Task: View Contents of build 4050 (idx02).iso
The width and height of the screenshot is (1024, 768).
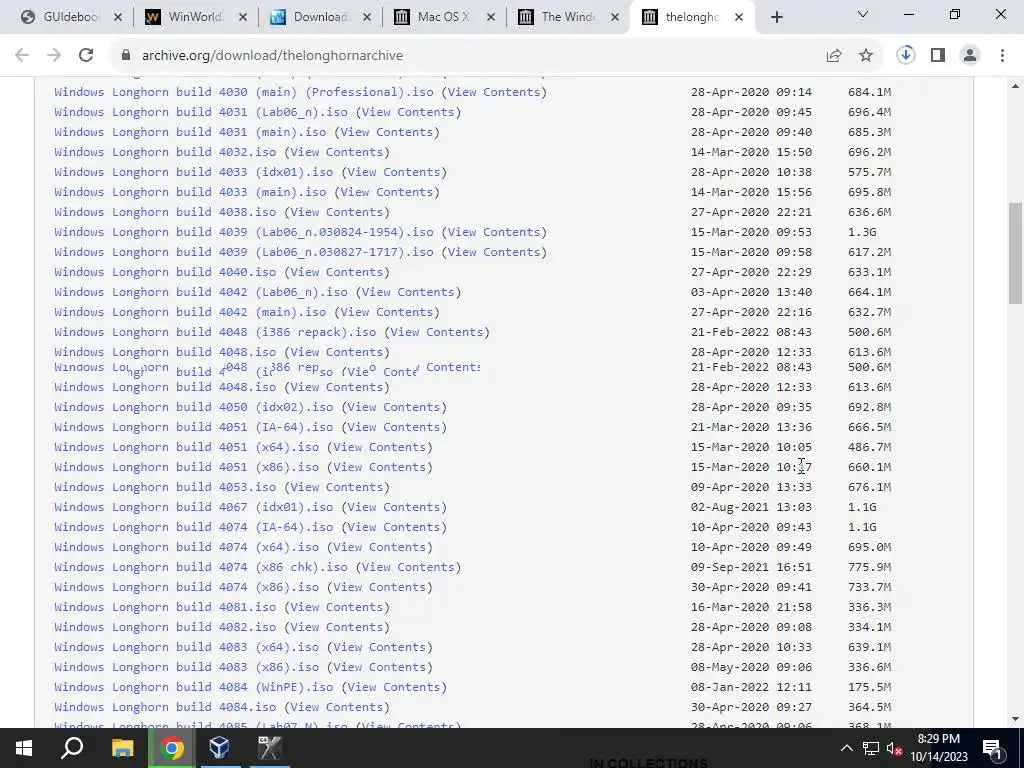Action: (x=394, y=408)
